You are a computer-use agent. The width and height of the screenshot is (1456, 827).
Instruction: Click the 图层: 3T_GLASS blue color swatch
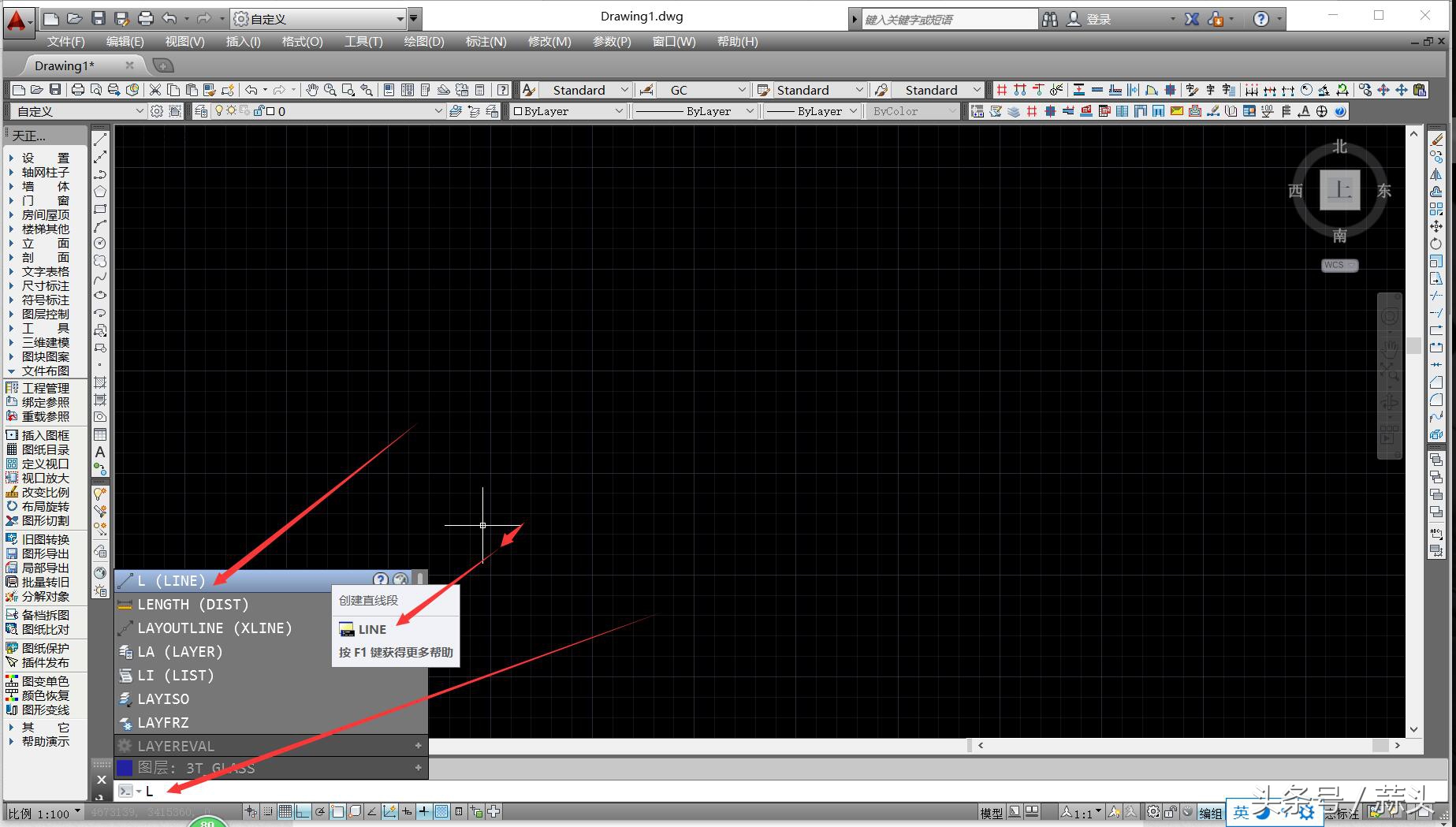(x=125, y=767)
